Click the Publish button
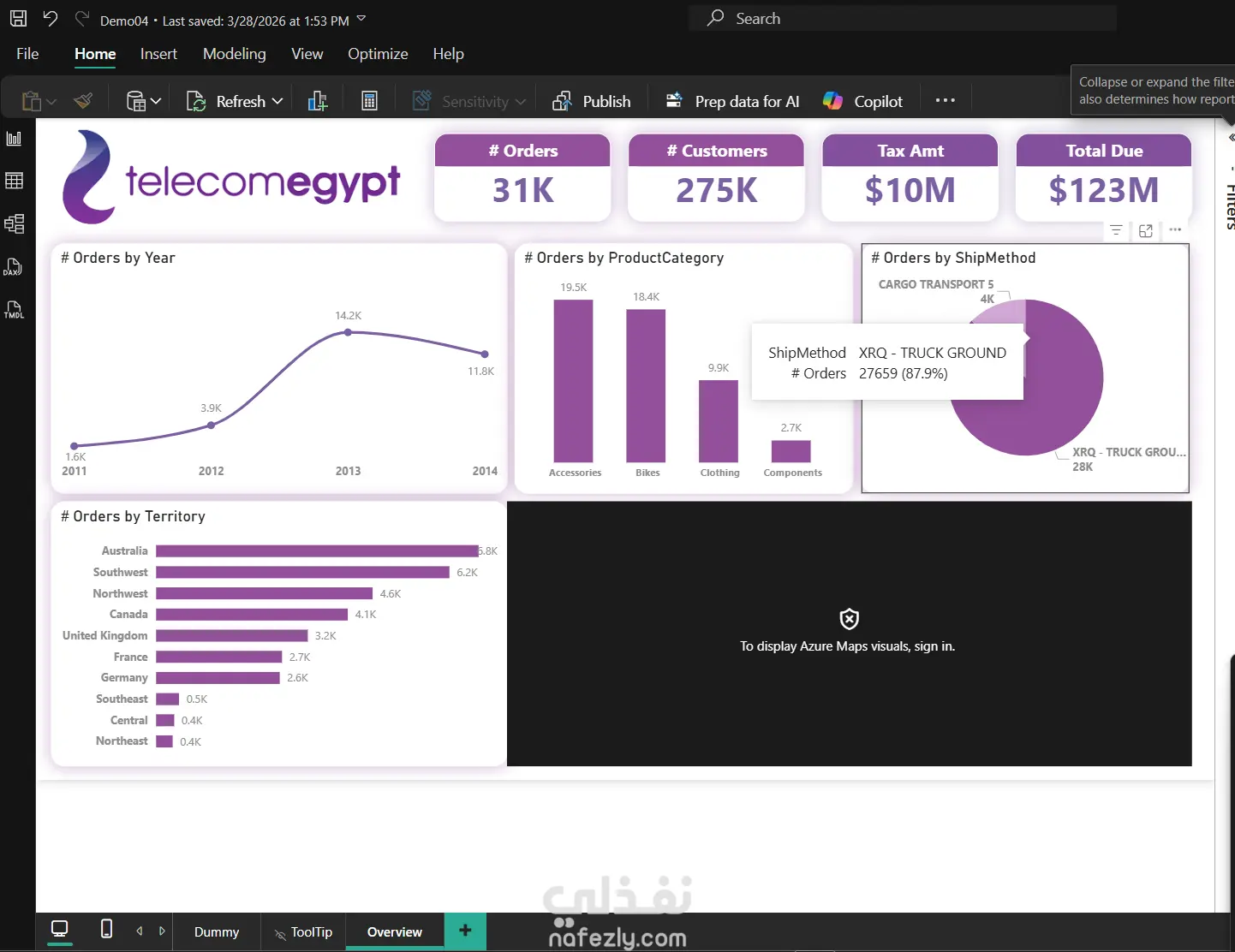 pos(591,101)
